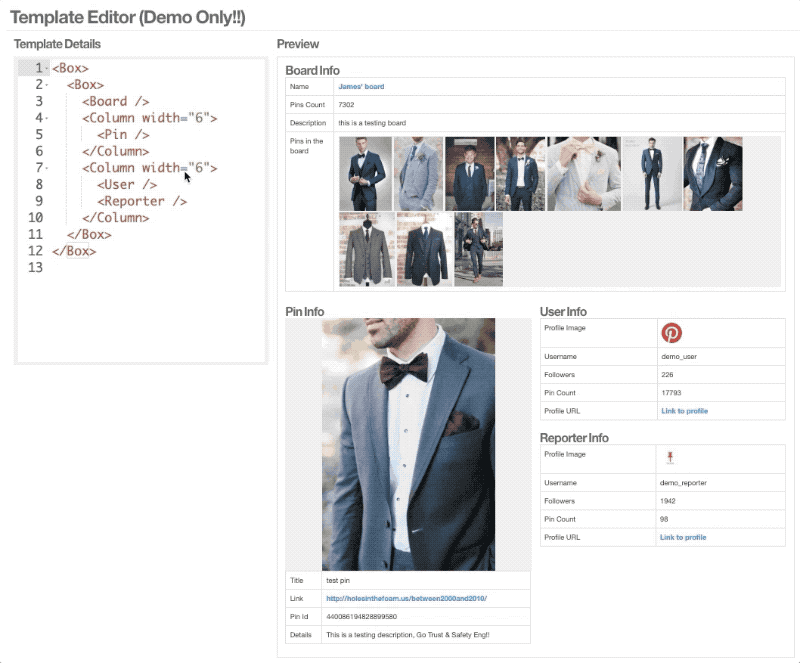
Task: Click username value 'demo_reporter'
Action: click(683, 483)
